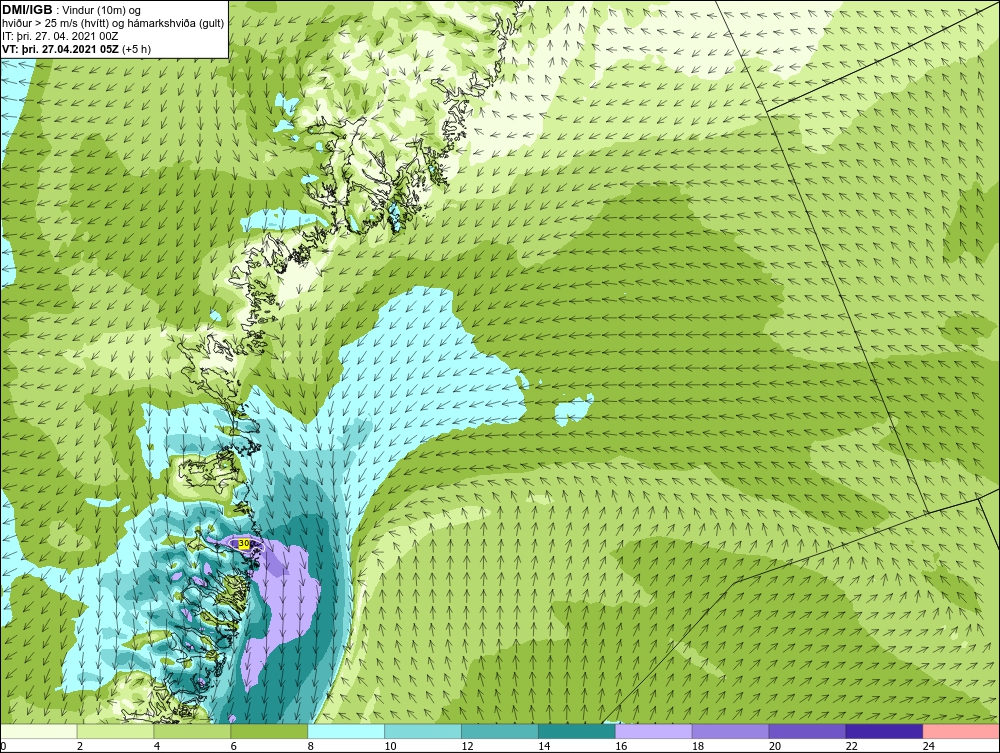Click the 10-12 m/s turquoise legend swatch
The height and width of the screenshot is (753, 1000).
click(x=423, y=731)
